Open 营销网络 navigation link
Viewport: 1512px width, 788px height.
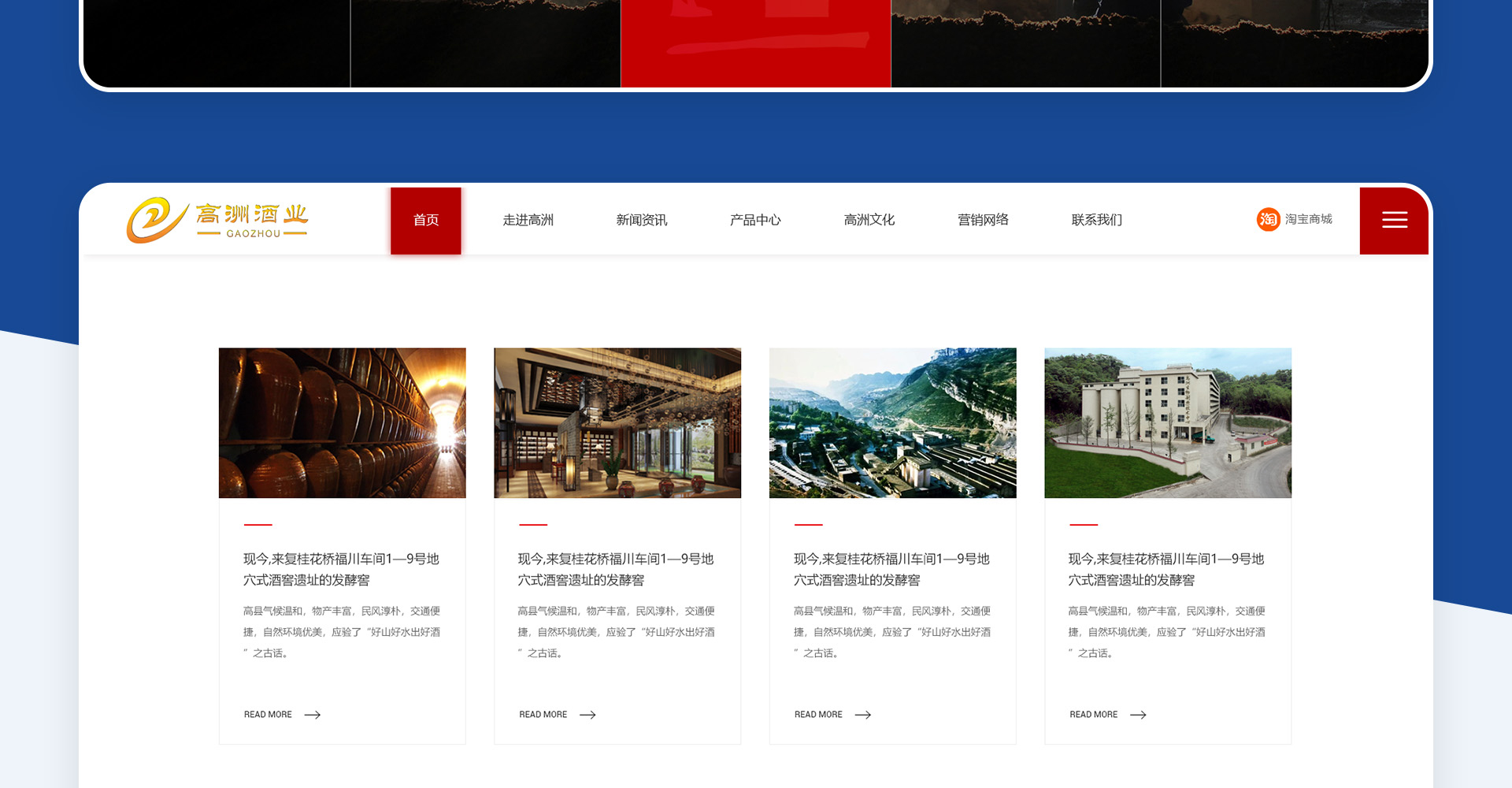click(x=983, y=221)
